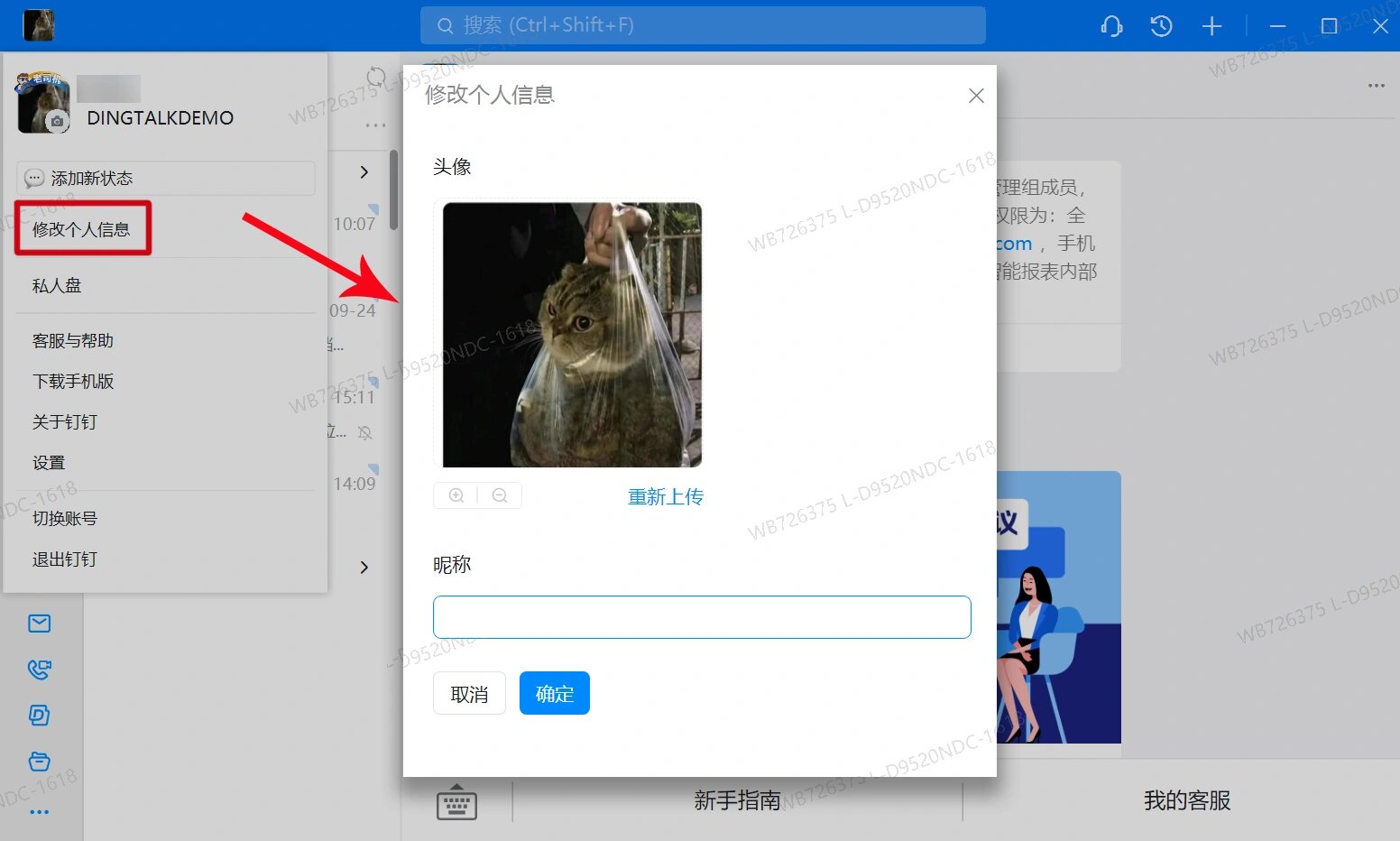Click the keyboard icon at the bottom bar
The image size is (1400, 841).
click(x=456, y=801)
